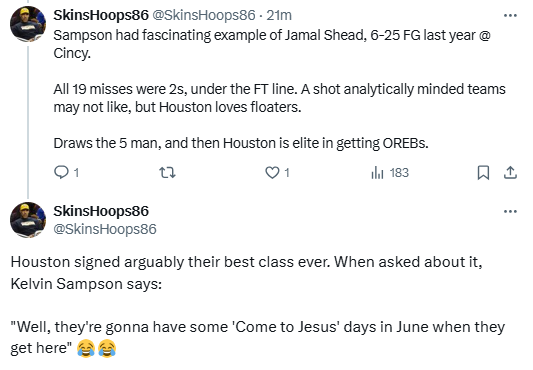Screen dimensions: 533x370
Task: Open more options on the Kelvin Sampson tweet
Action: click(510, 211)
